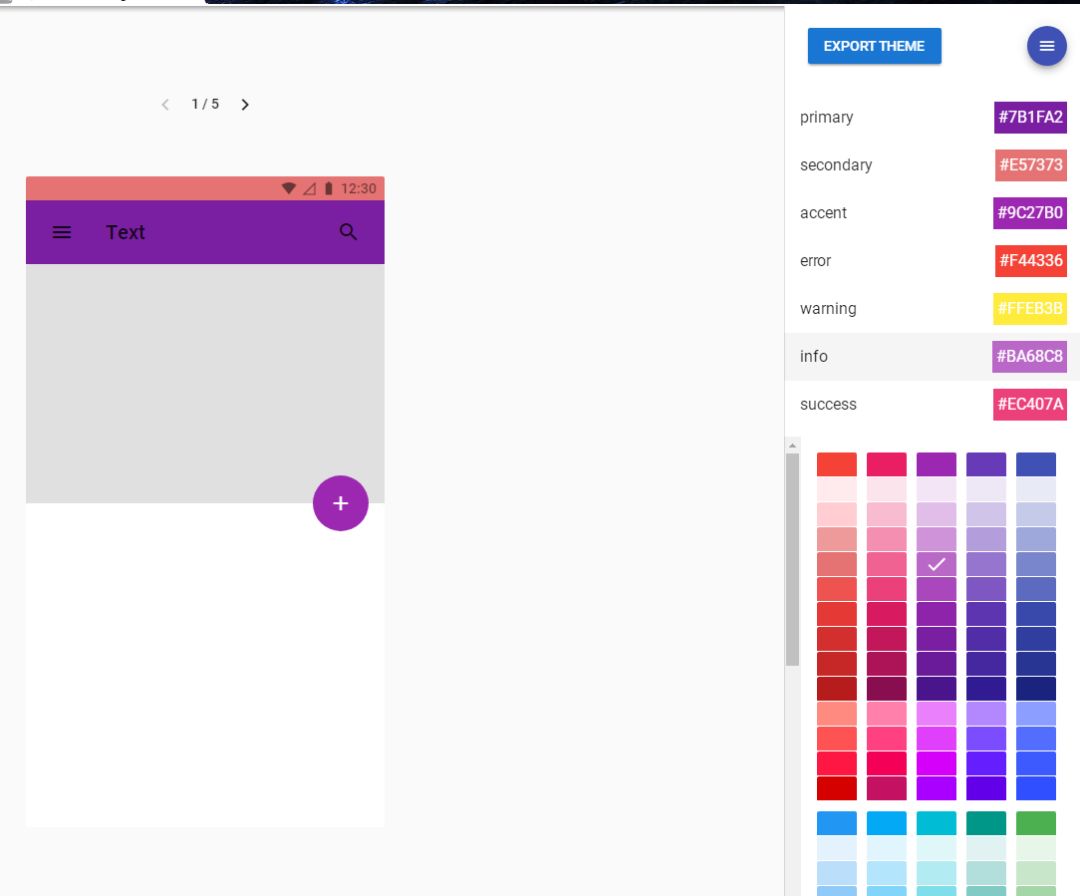Click the 'secondary' row label
The width and height of the screenshot is (1080, 896).
click(x=836, y=165)
